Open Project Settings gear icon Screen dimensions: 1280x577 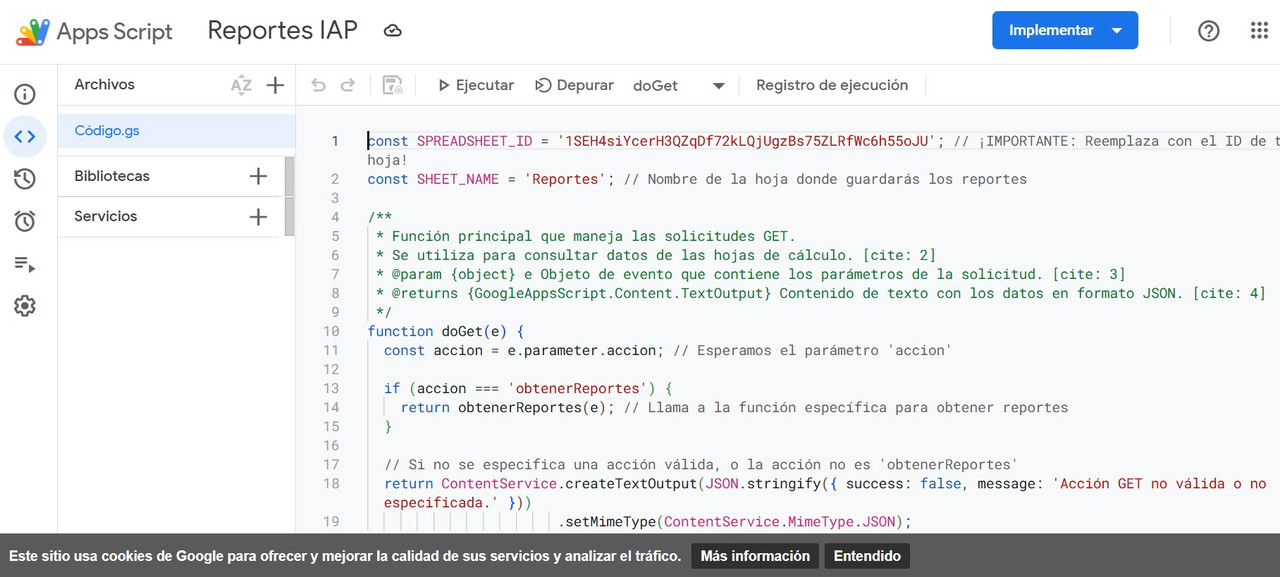(x=25, y=306)
